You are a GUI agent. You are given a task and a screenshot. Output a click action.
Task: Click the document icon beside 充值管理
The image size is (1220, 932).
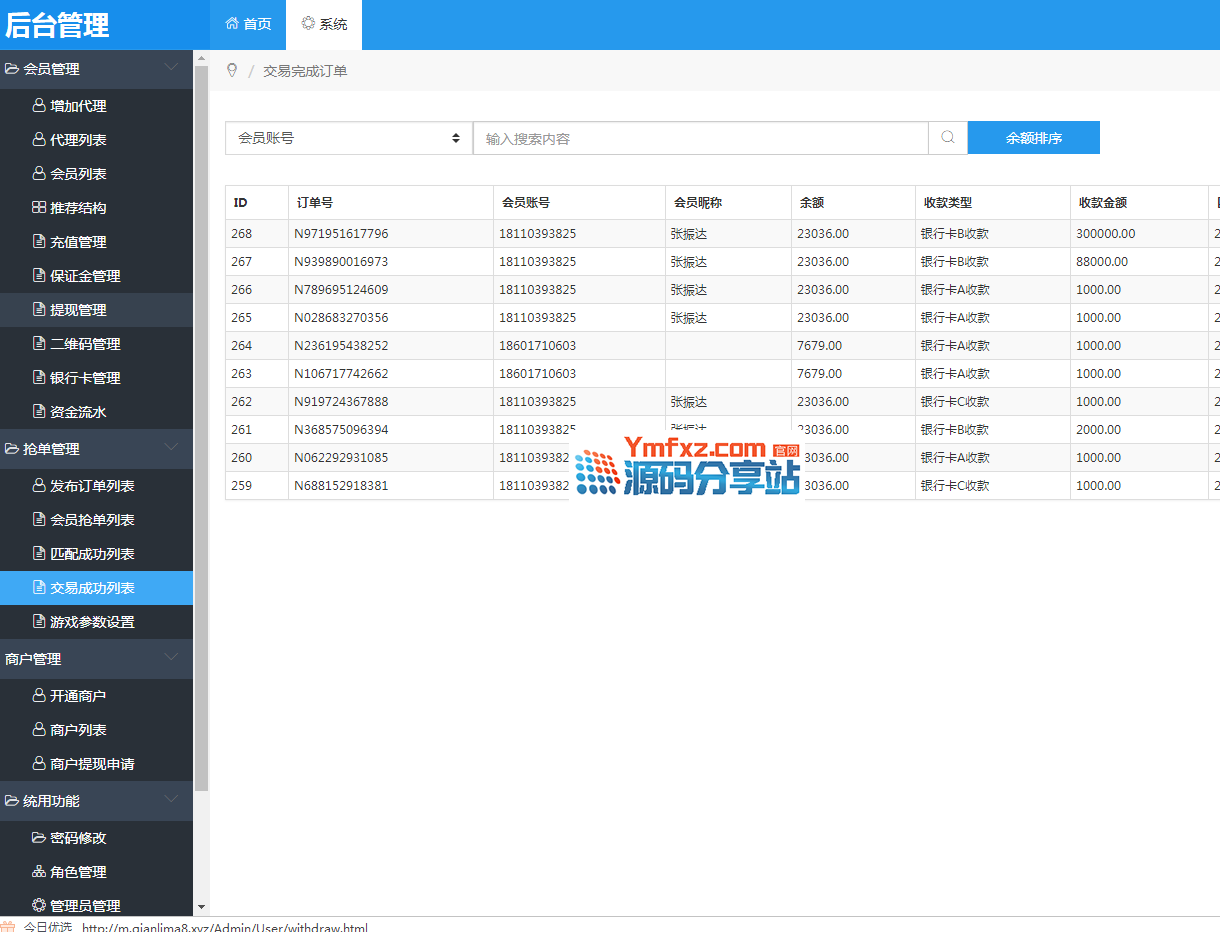point(39,242)
